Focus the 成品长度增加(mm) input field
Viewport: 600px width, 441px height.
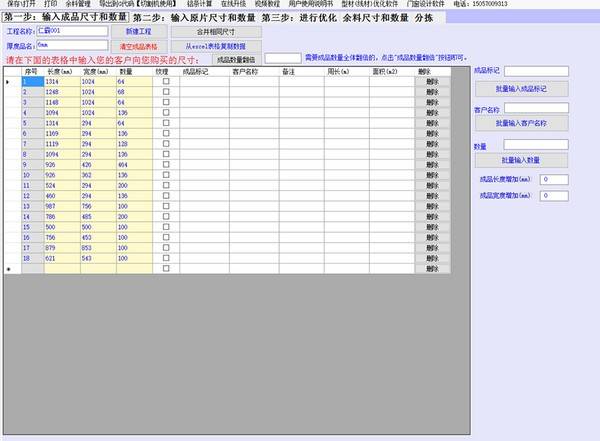(553, 179)
